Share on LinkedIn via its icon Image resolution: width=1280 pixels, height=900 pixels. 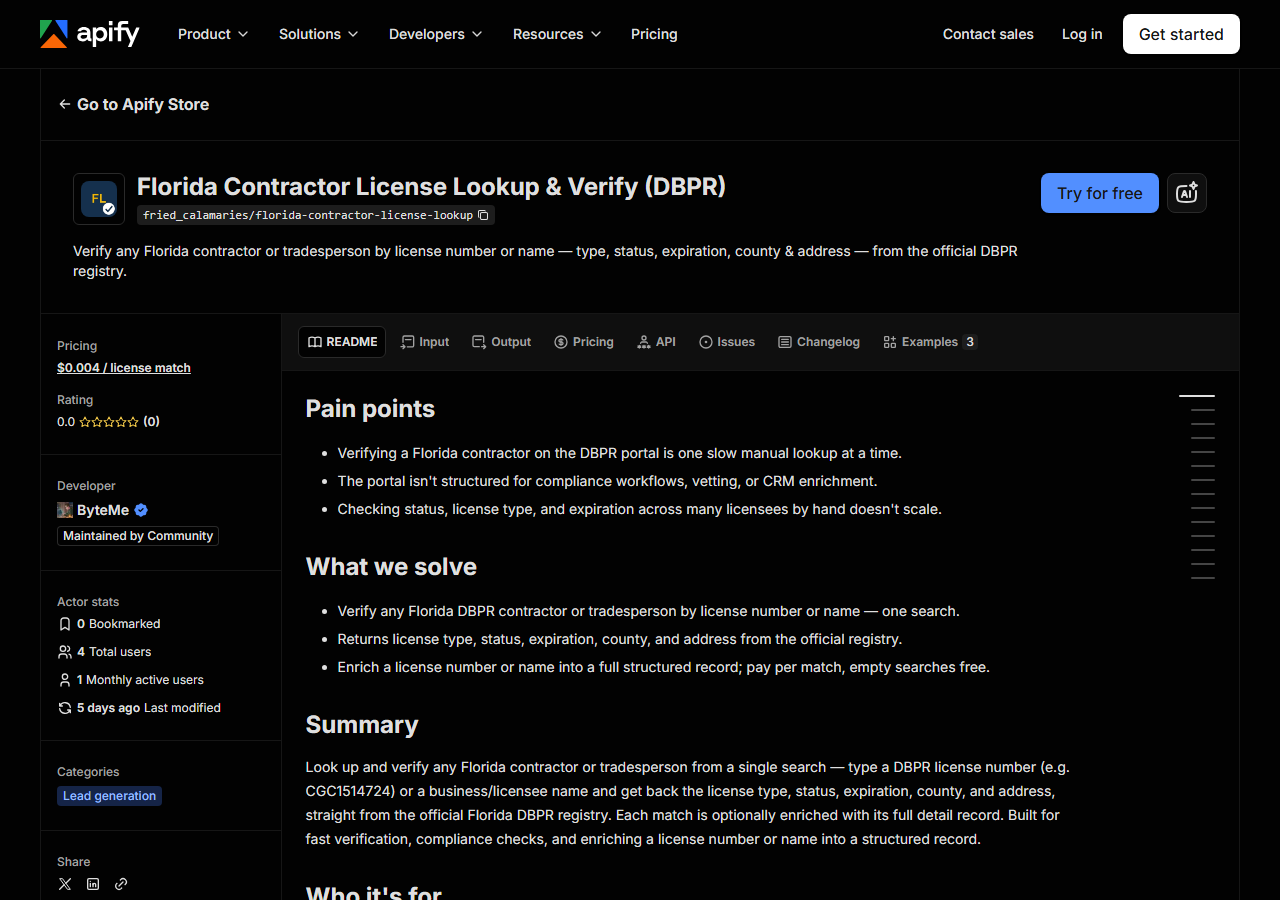(x=93, y=884)
